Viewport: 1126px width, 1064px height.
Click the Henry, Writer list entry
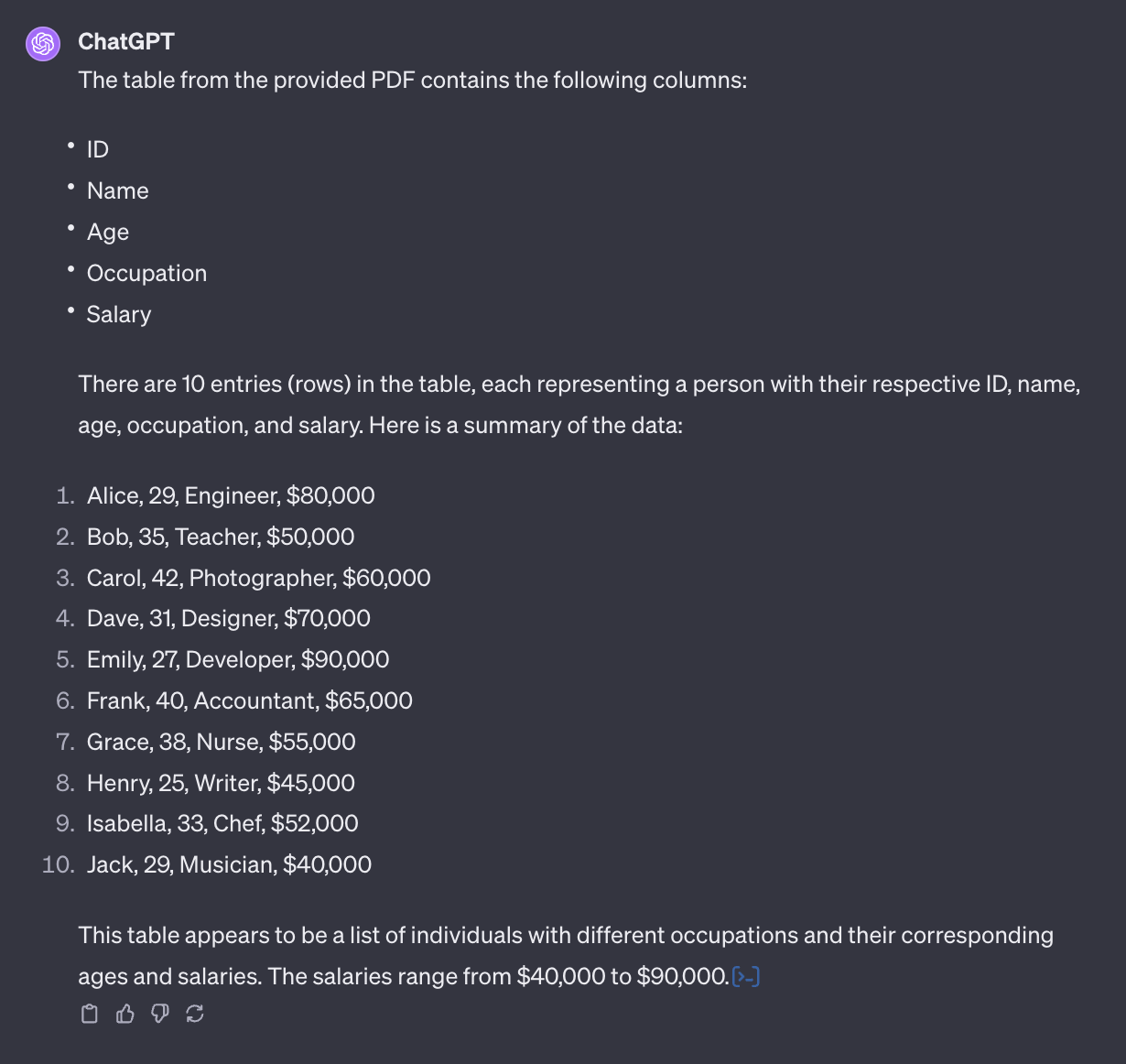(x=221, y=783)
